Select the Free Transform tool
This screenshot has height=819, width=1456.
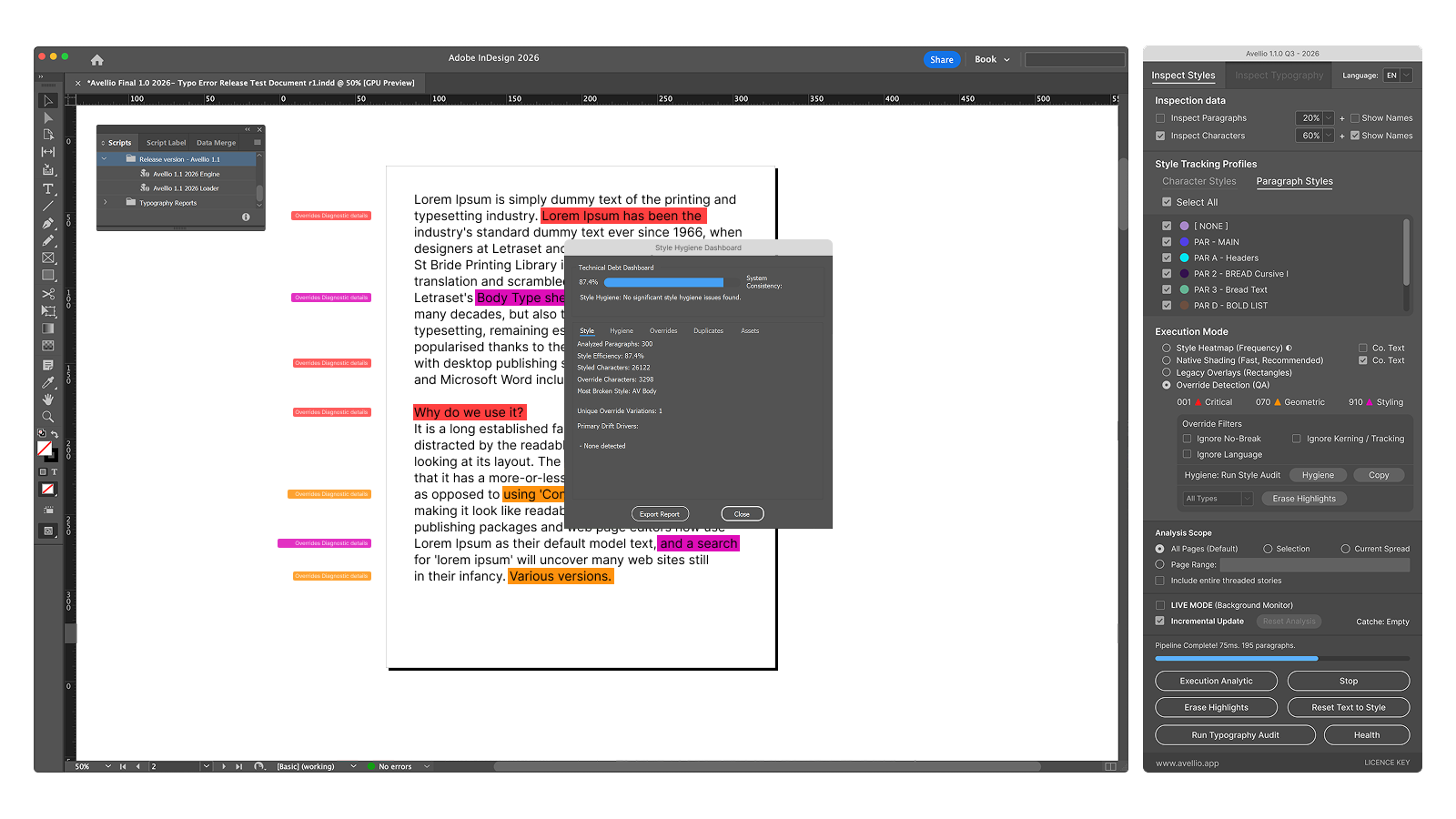coord(48,311)
